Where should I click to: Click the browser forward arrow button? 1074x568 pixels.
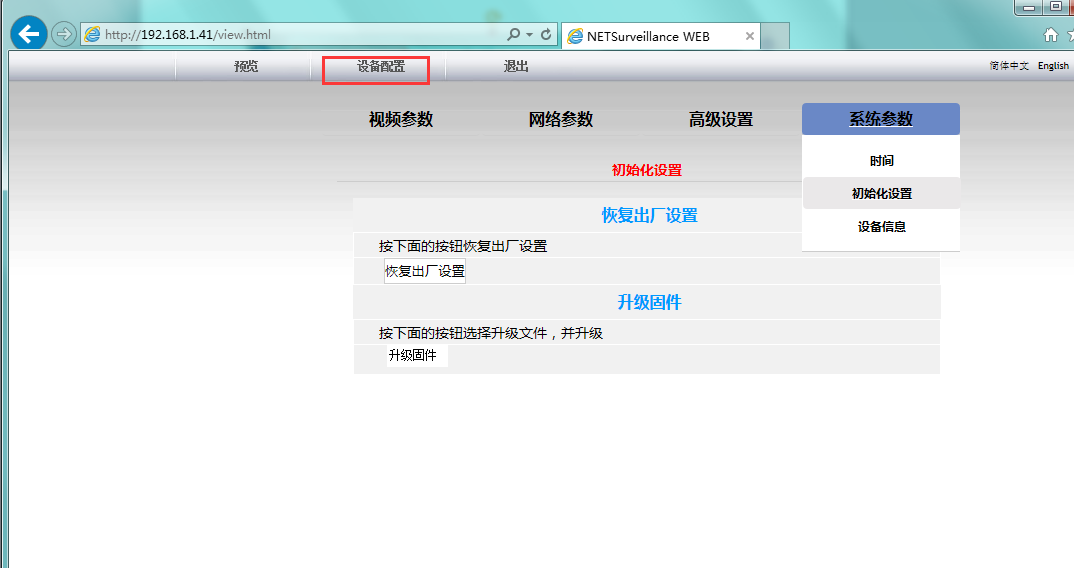(x=63, y=34)
